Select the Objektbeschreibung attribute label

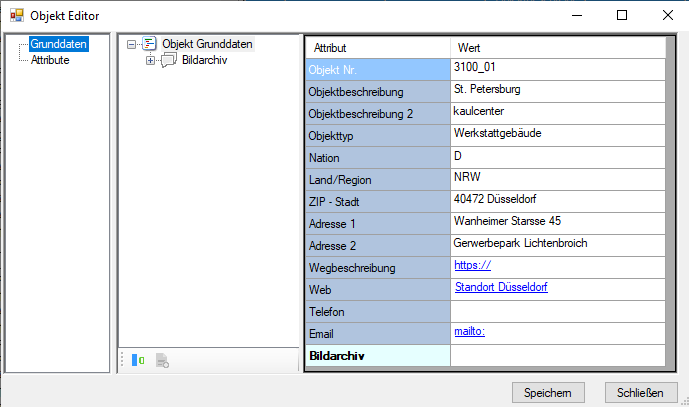click(378, 91)
